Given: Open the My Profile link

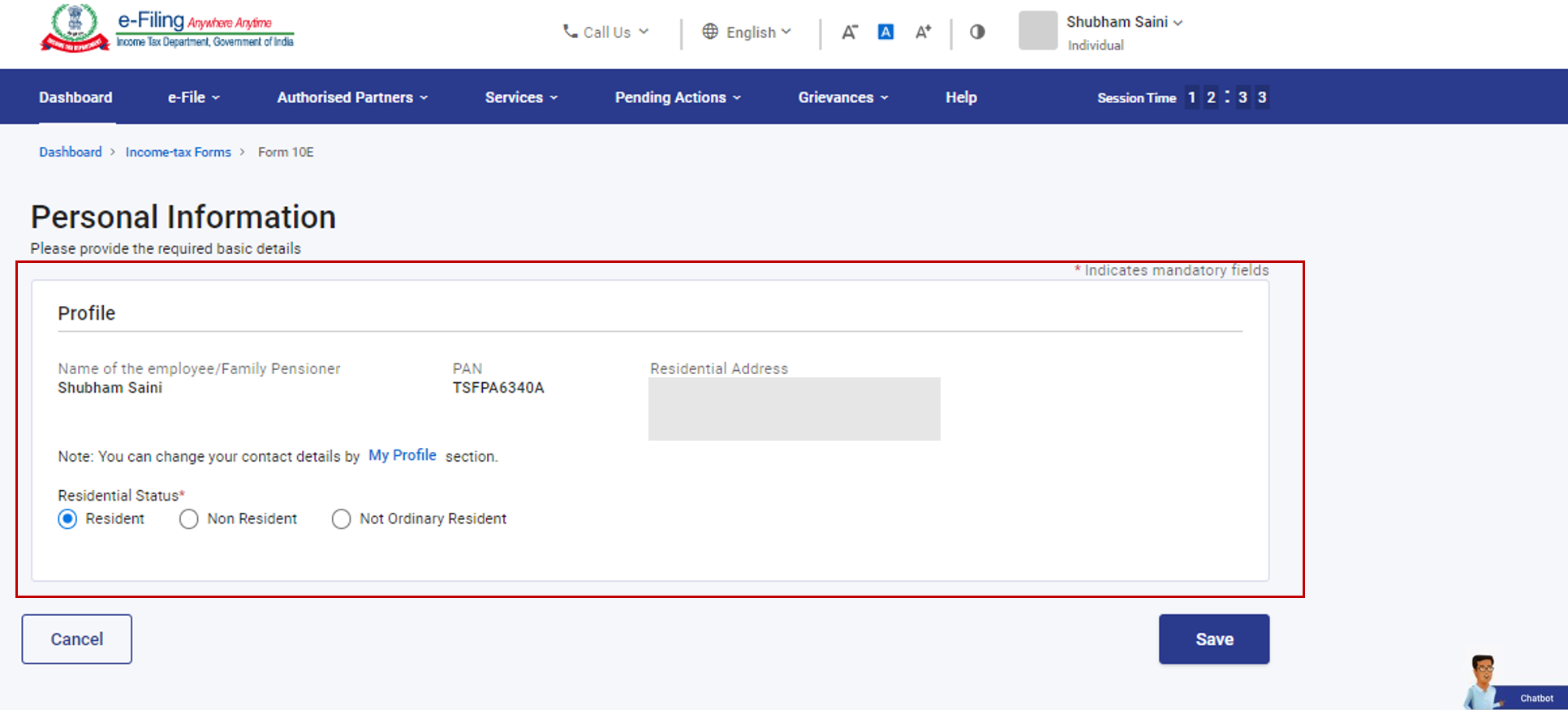Looking at the screenshot, I should 403,455.
